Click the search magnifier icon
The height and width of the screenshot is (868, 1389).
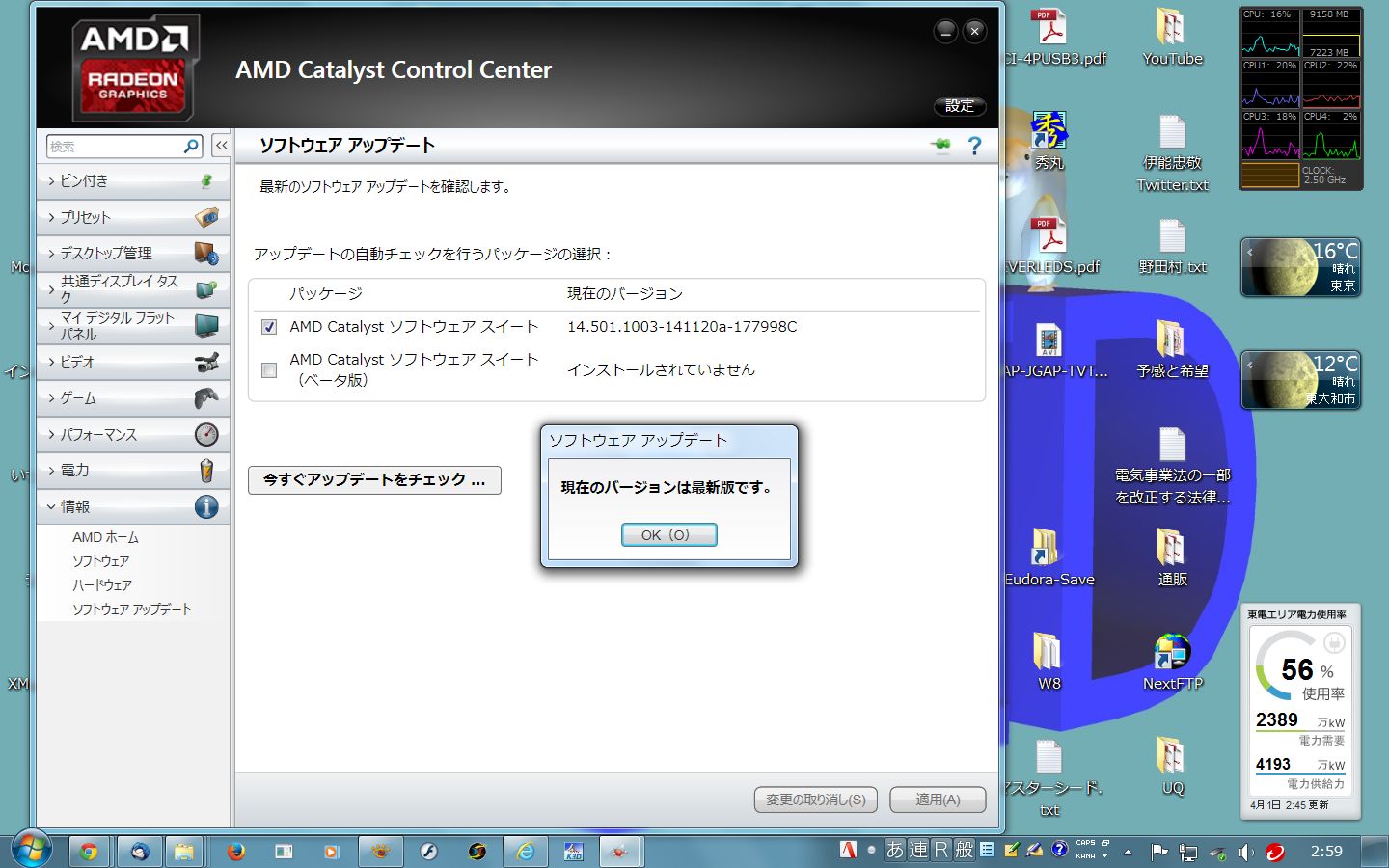[x=191, y=147]
